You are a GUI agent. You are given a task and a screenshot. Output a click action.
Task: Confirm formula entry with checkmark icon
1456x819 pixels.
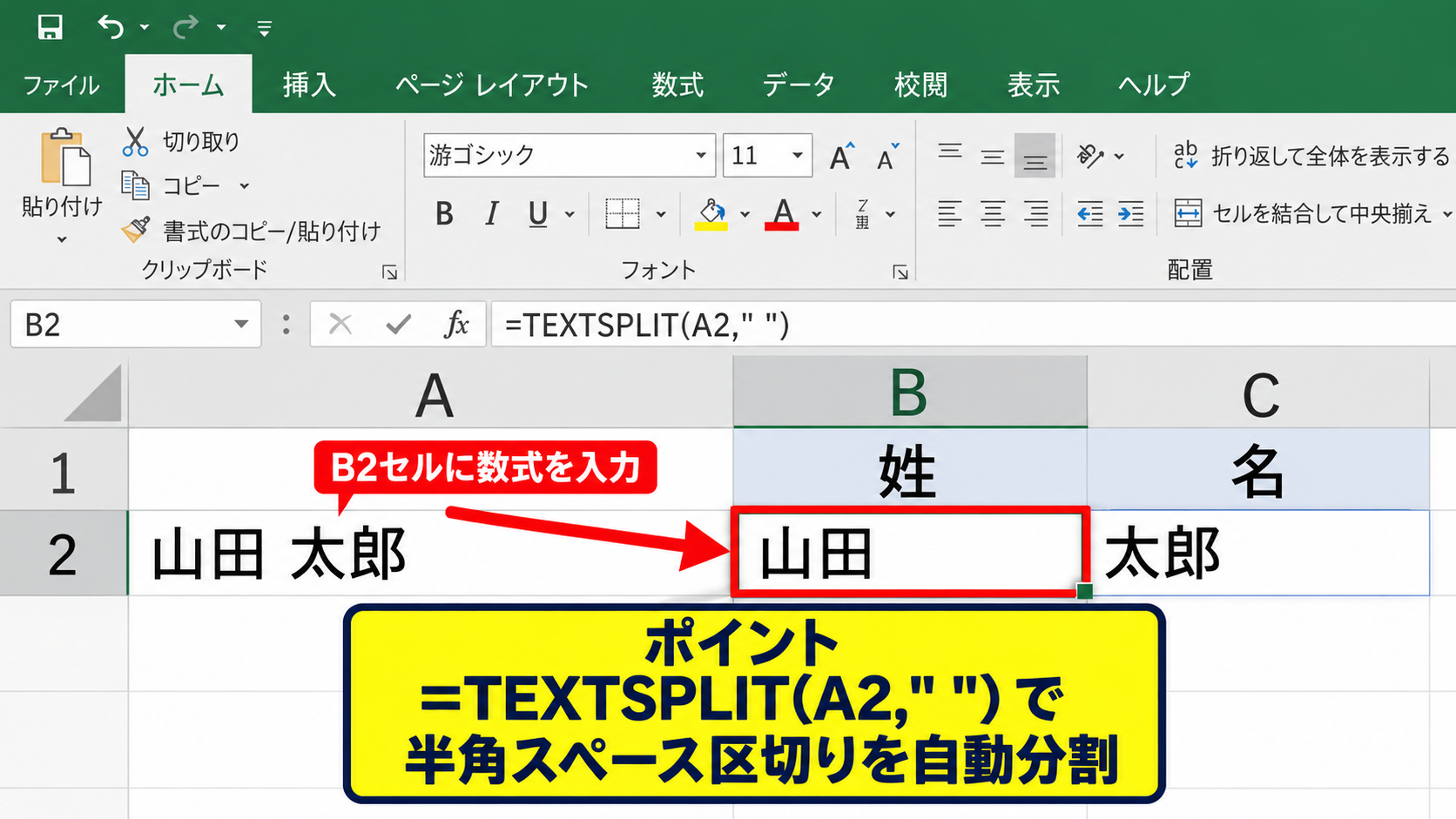pyautogui.click(x=399, y=325)
